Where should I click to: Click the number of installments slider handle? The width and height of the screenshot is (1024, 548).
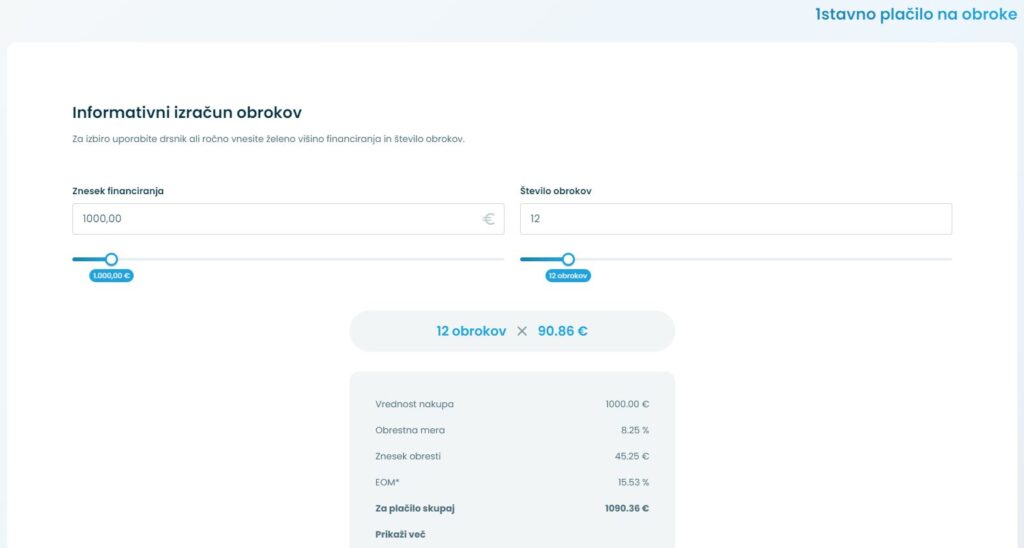tap(568, 259)
